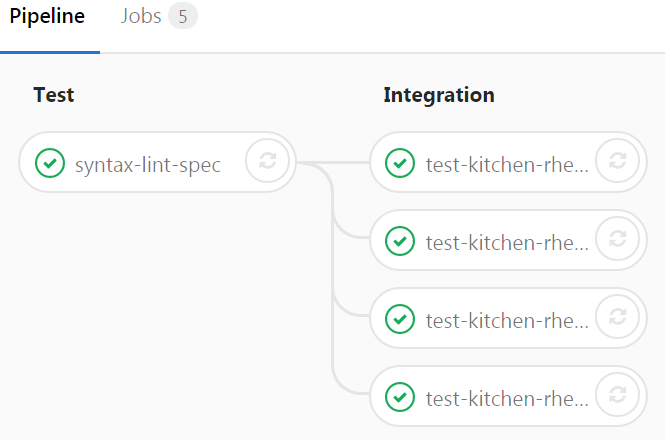This screenshot has width=665, height=440.
Task: Click the Jobs count badge showing 5
Action: click(183, 17)
